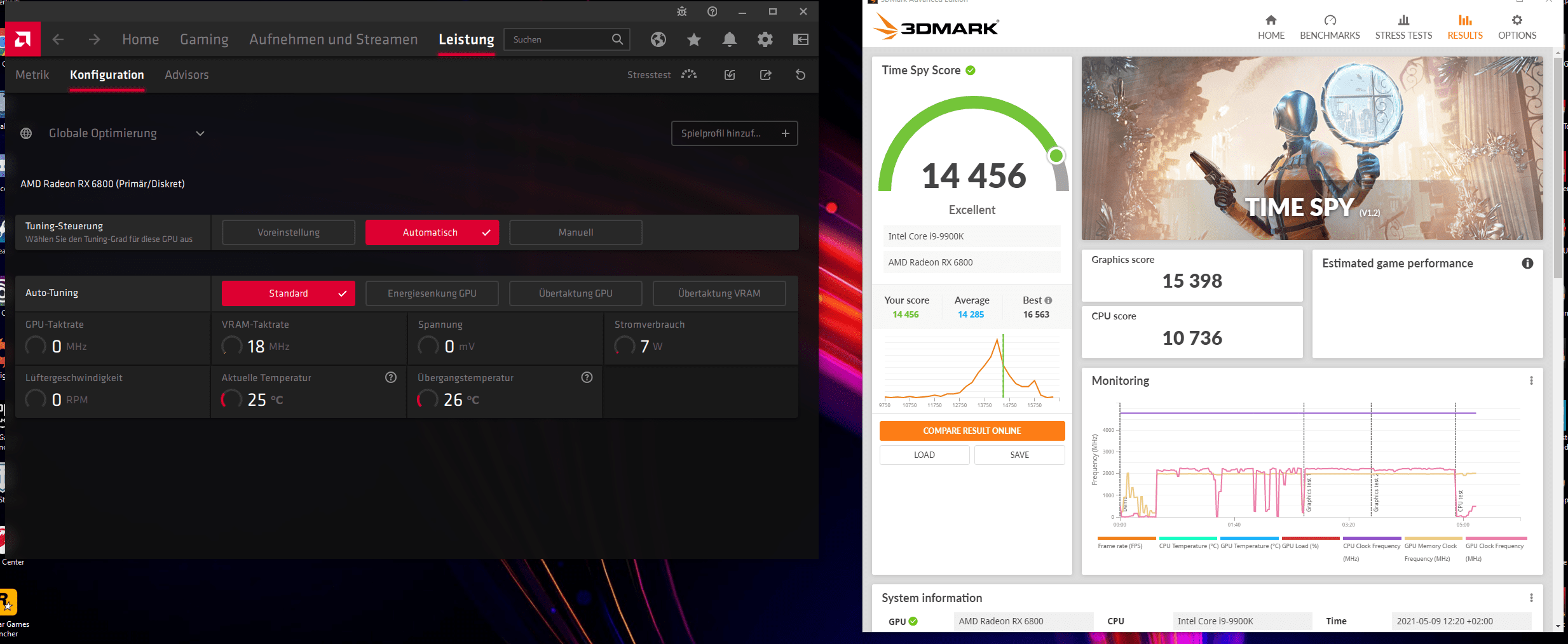Open 3DMark STRESS TESTS icon
The height and width of the screenshot is (644, 1568).
click(1404, 20)
